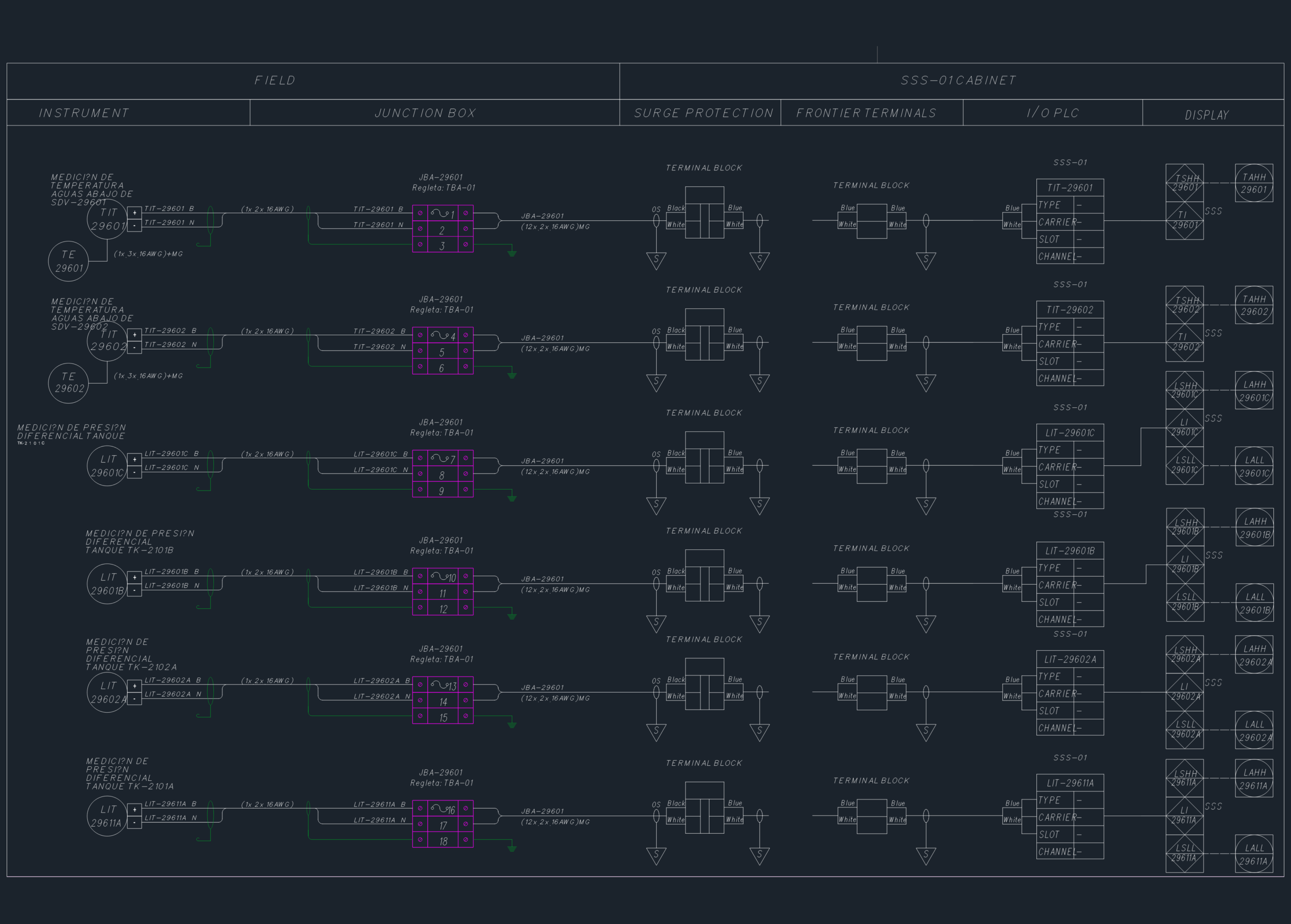Select the TIT 29601 instrument bubble
This screenshot has height=924, width=1291.
point(107,219)
